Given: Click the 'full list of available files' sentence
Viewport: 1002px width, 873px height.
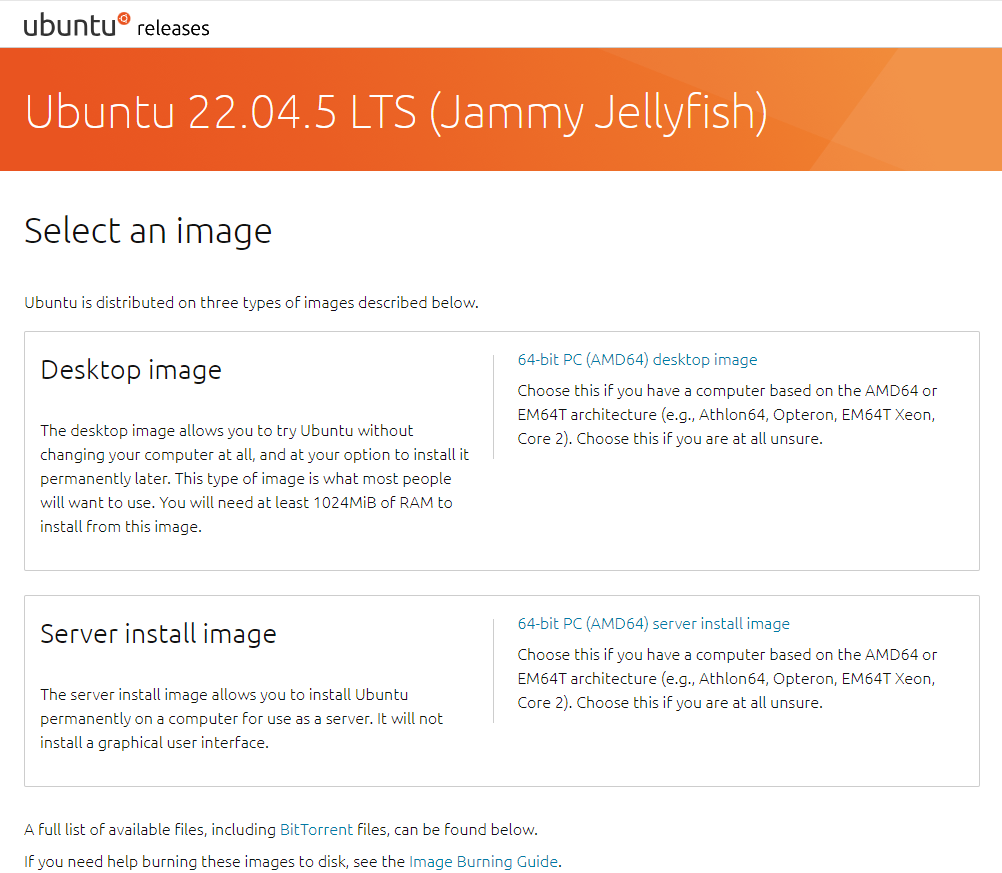Looking at the screenshot, I should 281,830.
